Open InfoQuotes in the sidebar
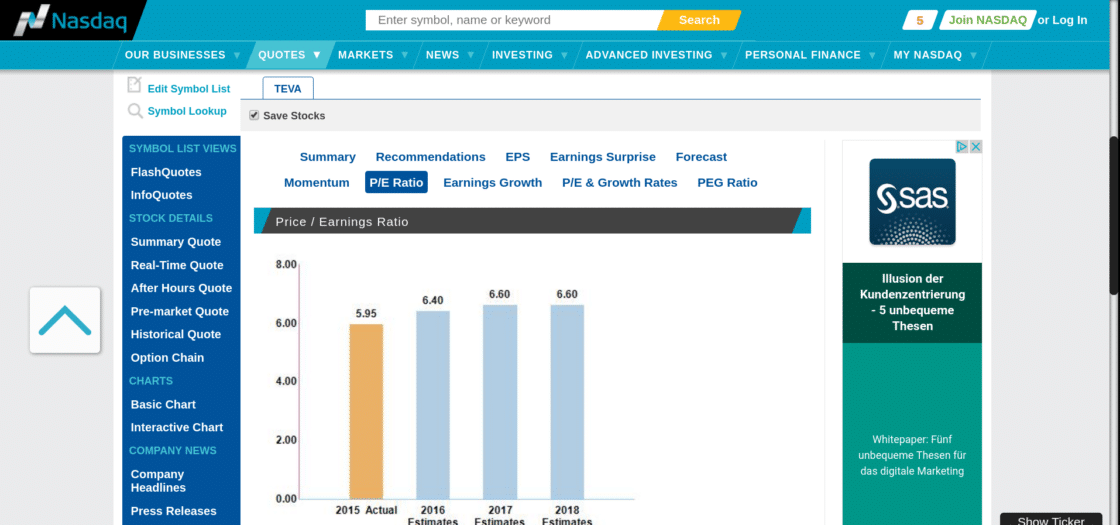Viewport: 1120px width, 525px height. (161, 195)
